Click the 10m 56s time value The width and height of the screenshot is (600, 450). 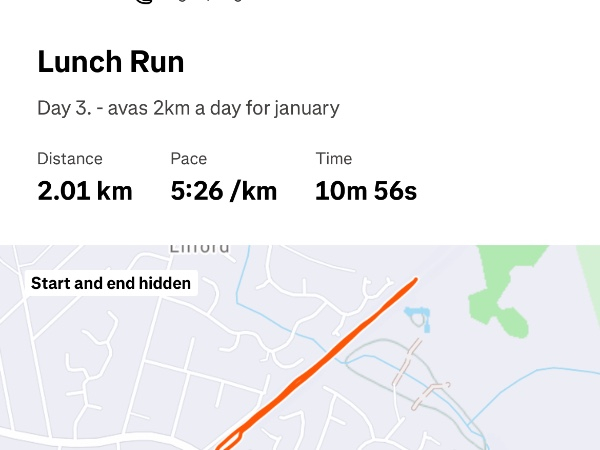pyautogui.click(x=366, y=190)
